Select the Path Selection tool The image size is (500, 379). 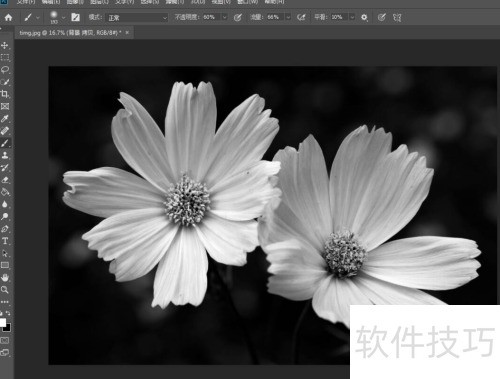5,253
